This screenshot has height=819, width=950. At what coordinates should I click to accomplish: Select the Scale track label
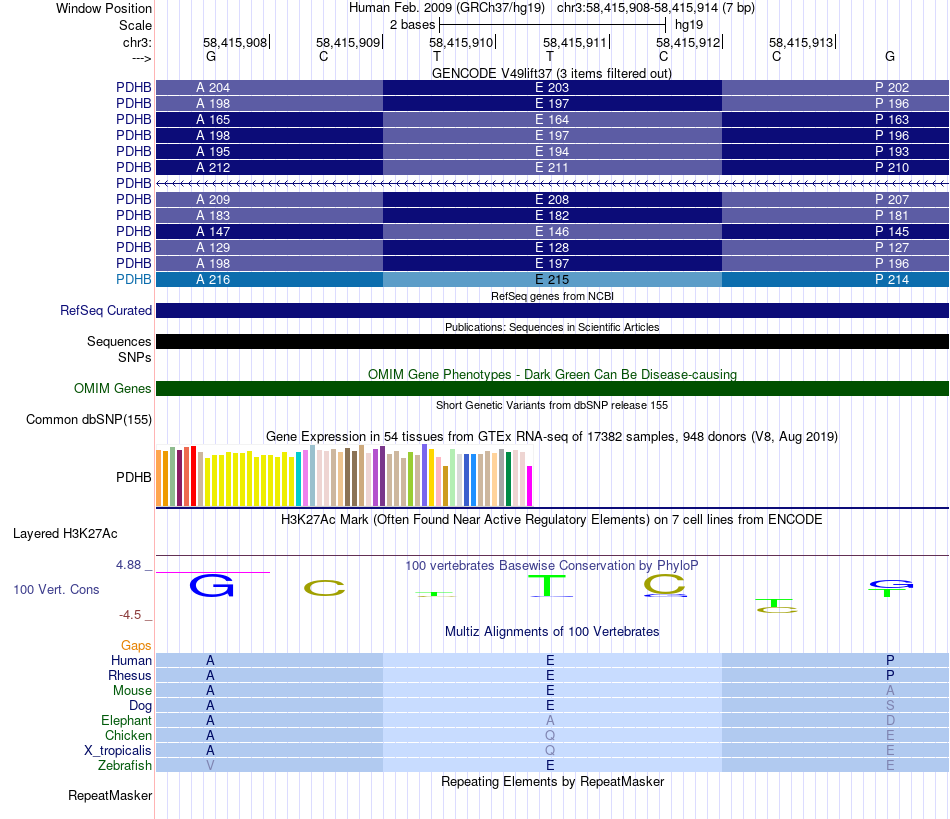tap(135, 25)
